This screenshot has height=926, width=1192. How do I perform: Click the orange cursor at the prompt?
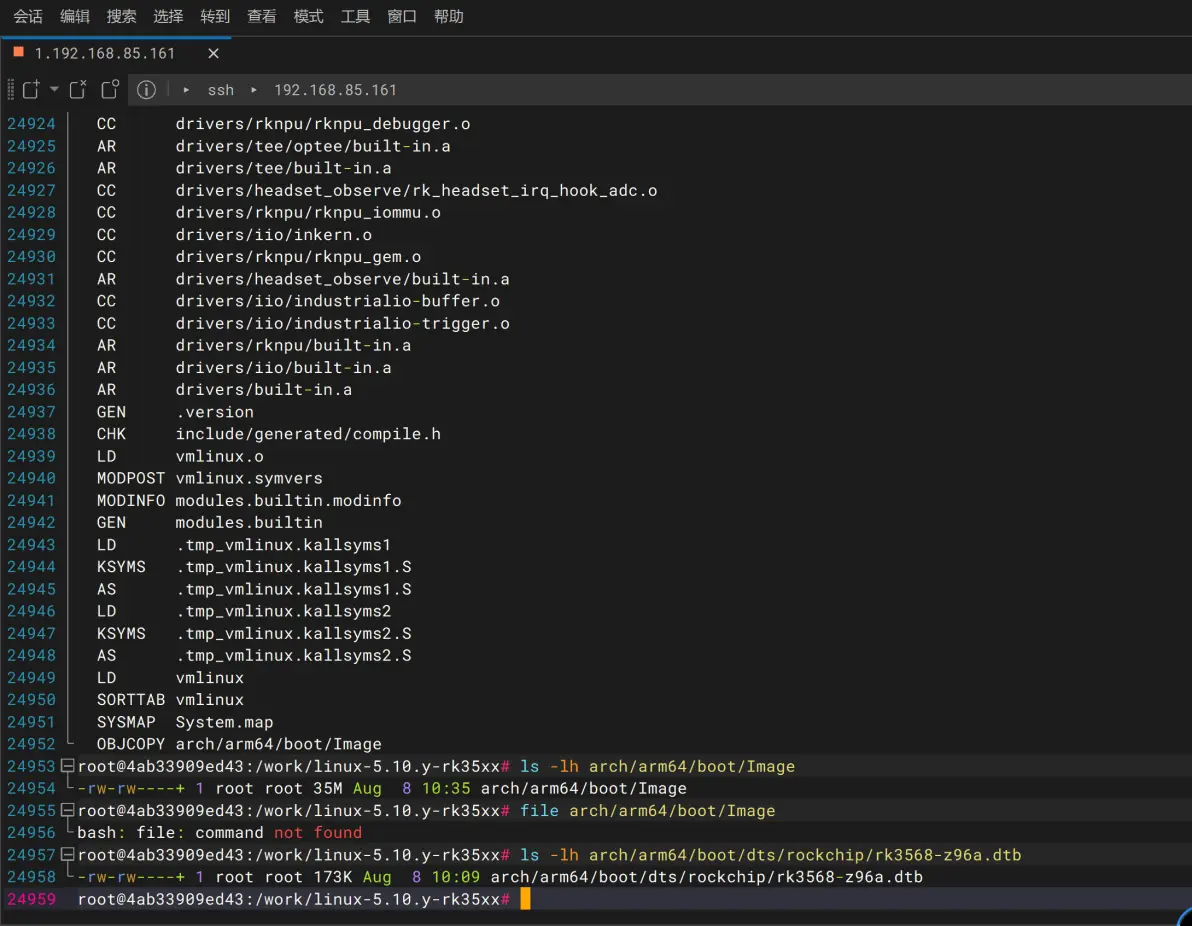coord(525,899)
